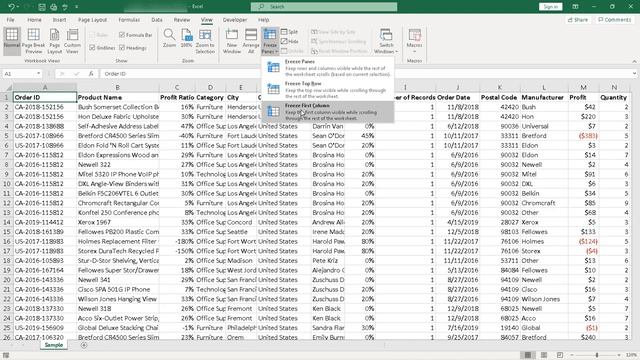This screenshot has height=360, width=640.
Task: Select Page Break Preview icon in status bar
Action: [x=560, y=355]
